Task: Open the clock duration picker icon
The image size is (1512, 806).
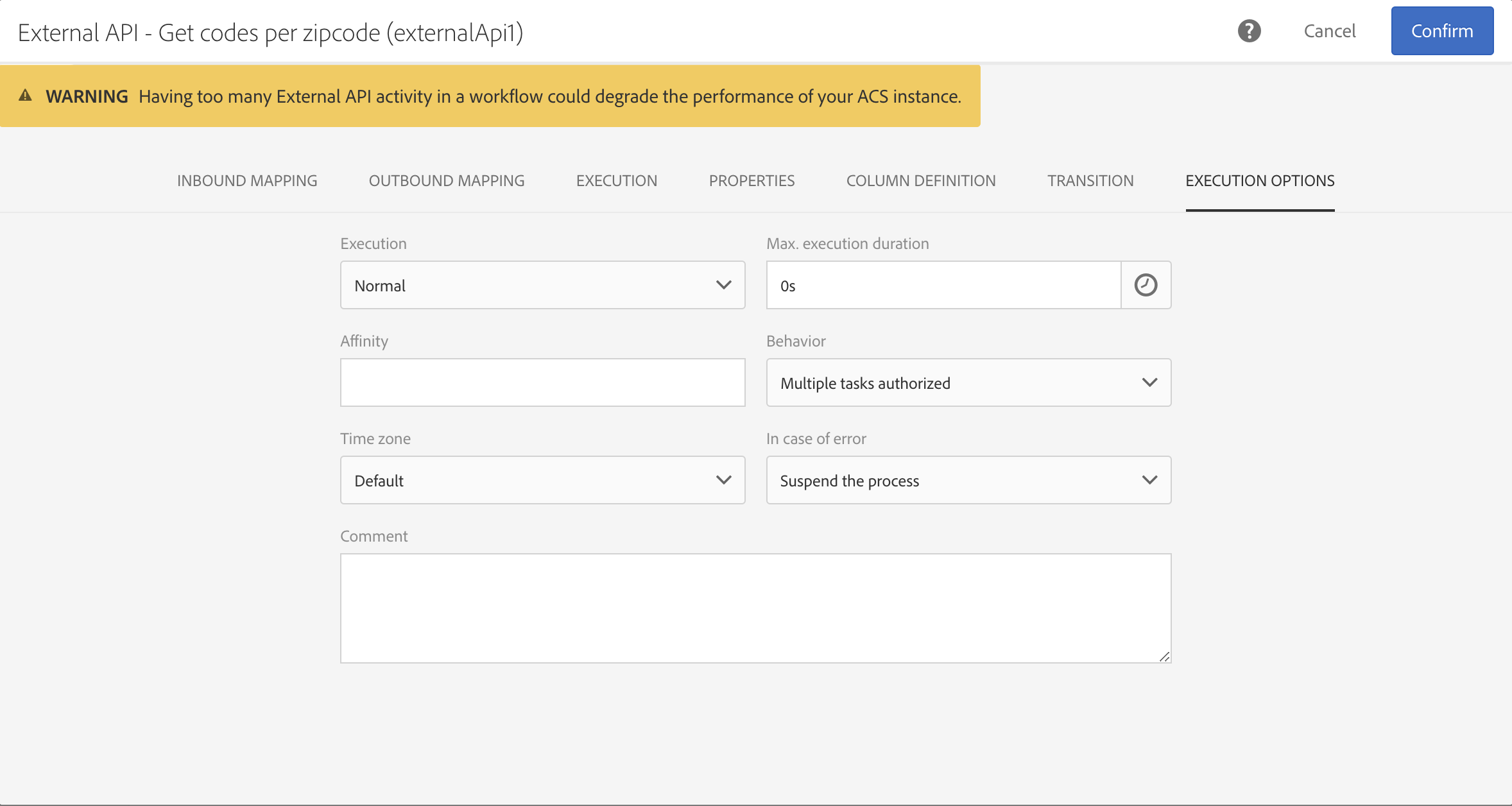Action: click(x=1146, y=285)
